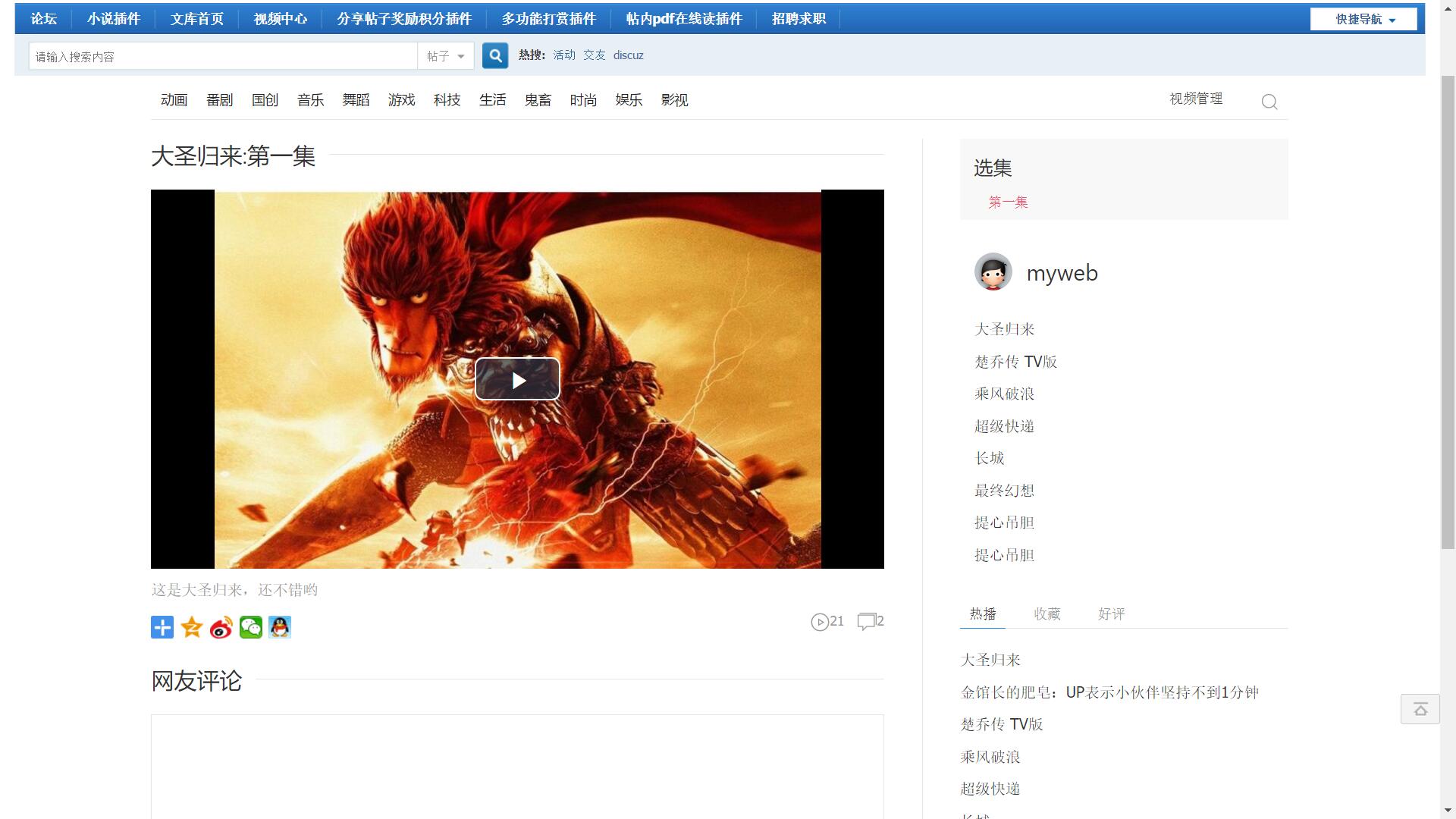Select the 生活 category
1456x819 pixels.
click(x=493, y=100)
